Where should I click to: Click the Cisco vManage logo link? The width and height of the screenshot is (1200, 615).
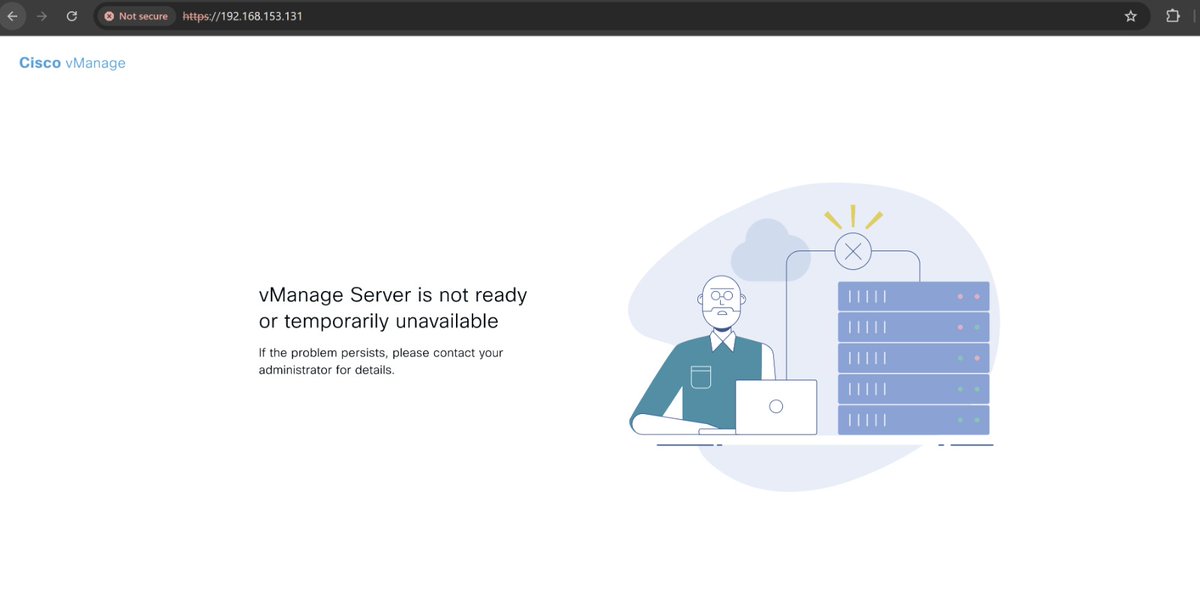72,63
